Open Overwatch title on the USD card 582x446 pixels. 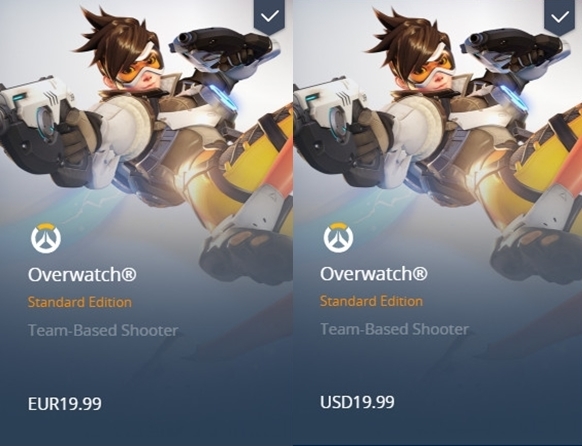[374, 274]
